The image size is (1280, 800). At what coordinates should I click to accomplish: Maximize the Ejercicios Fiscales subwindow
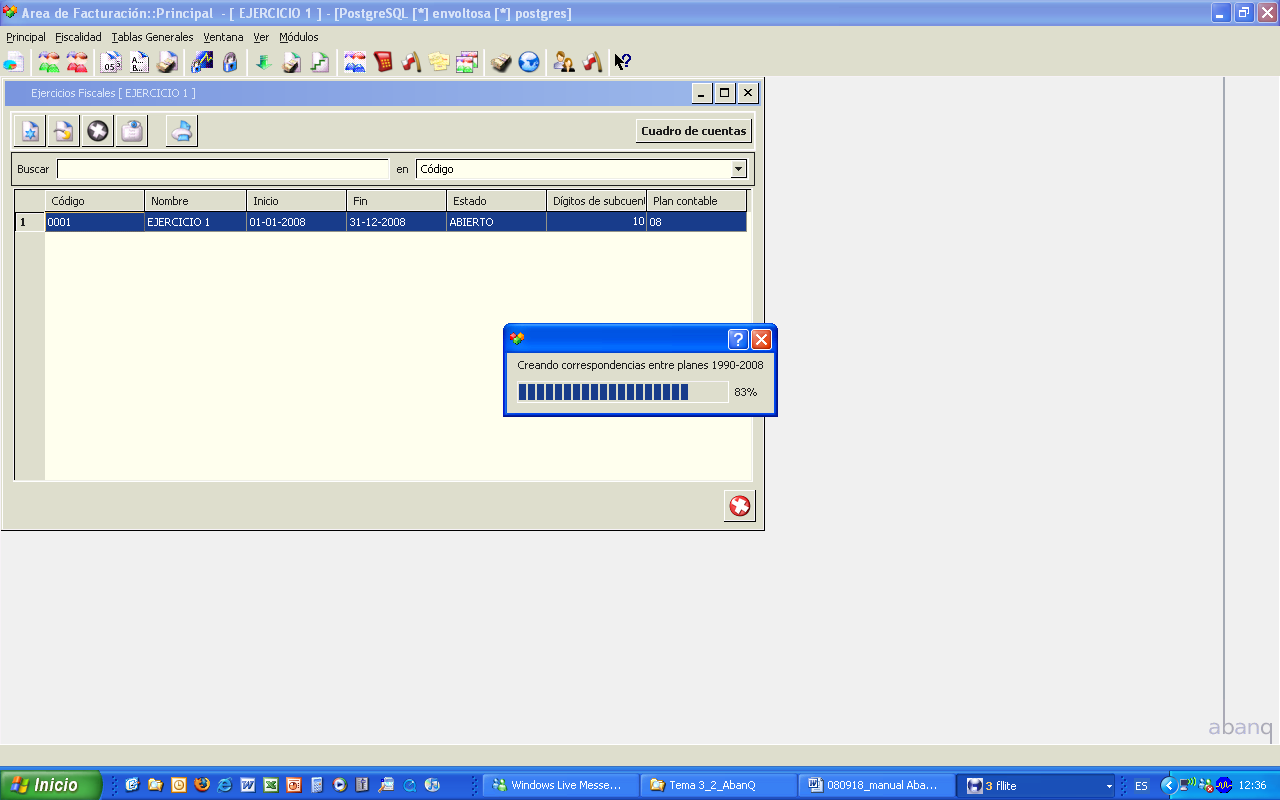[725, 93]
